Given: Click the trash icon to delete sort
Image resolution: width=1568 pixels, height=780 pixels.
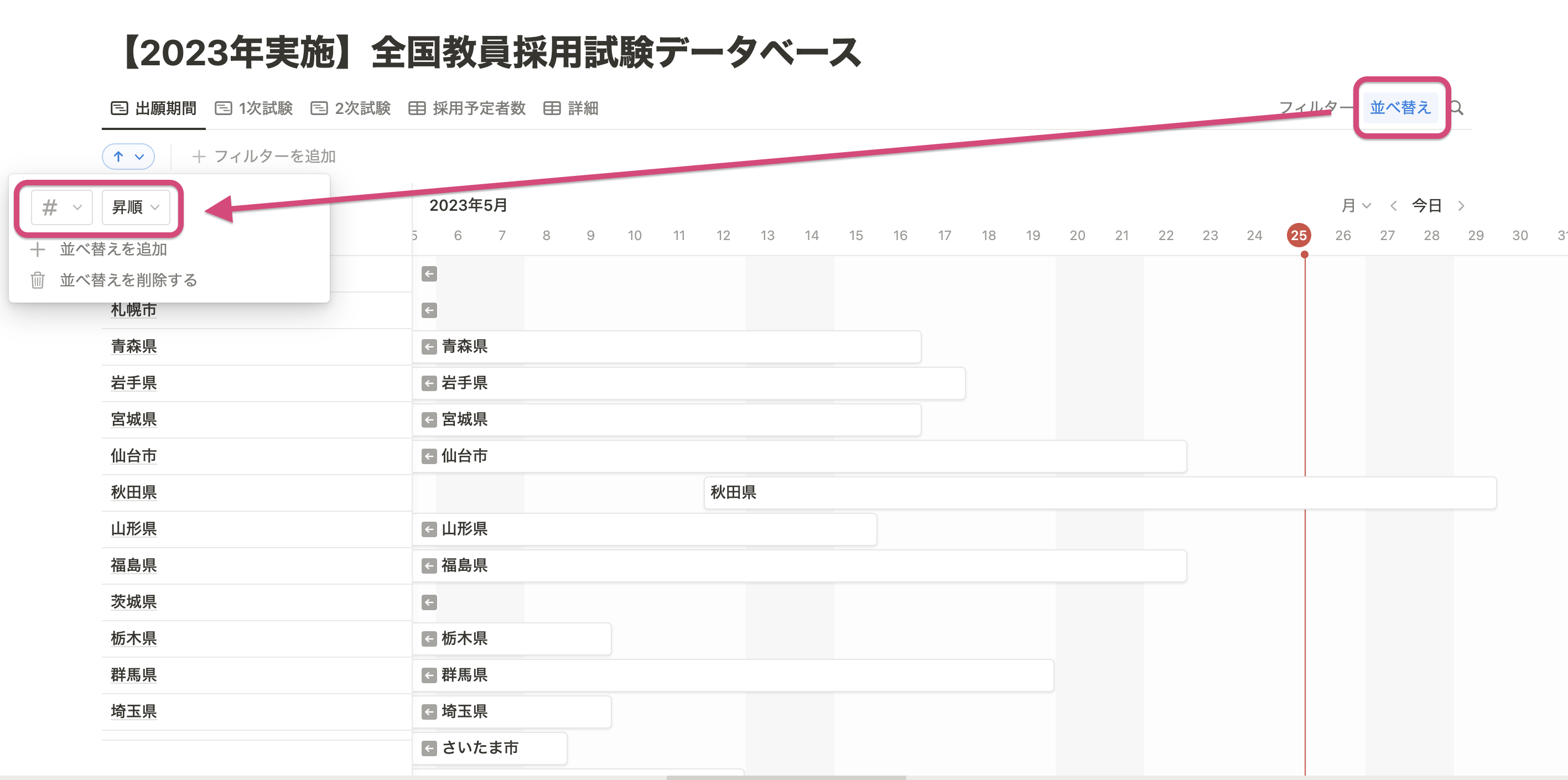Looking at the screenshot, I should click(x=38, y=280).
